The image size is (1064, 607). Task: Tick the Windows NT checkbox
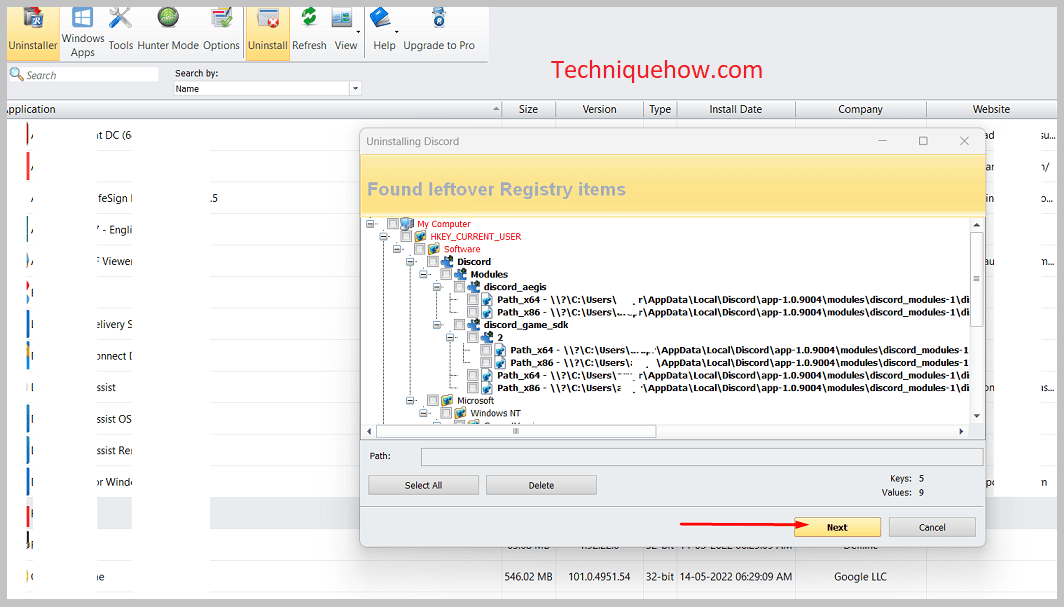446,413
